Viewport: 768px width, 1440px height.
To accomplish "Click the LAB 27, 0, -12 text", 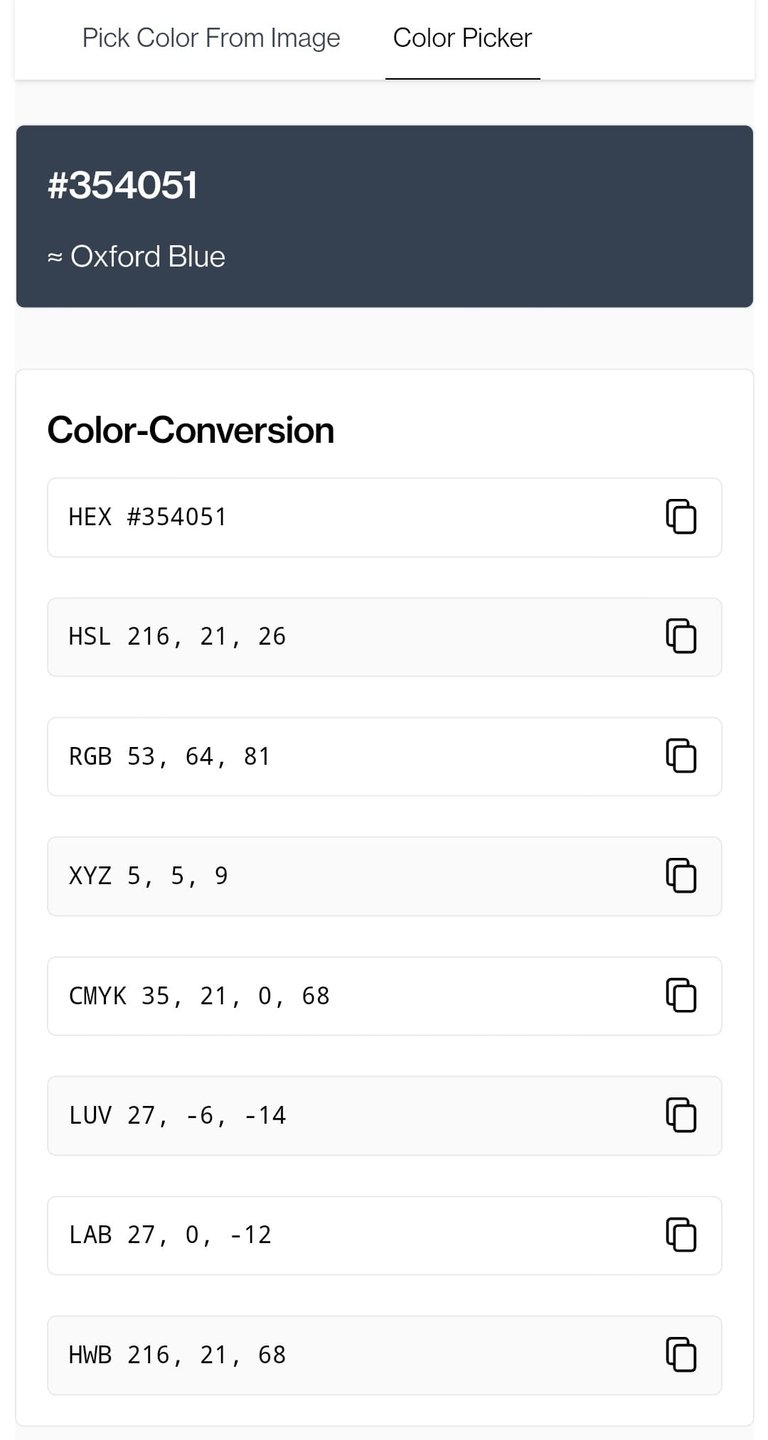I will (170, 1235).
